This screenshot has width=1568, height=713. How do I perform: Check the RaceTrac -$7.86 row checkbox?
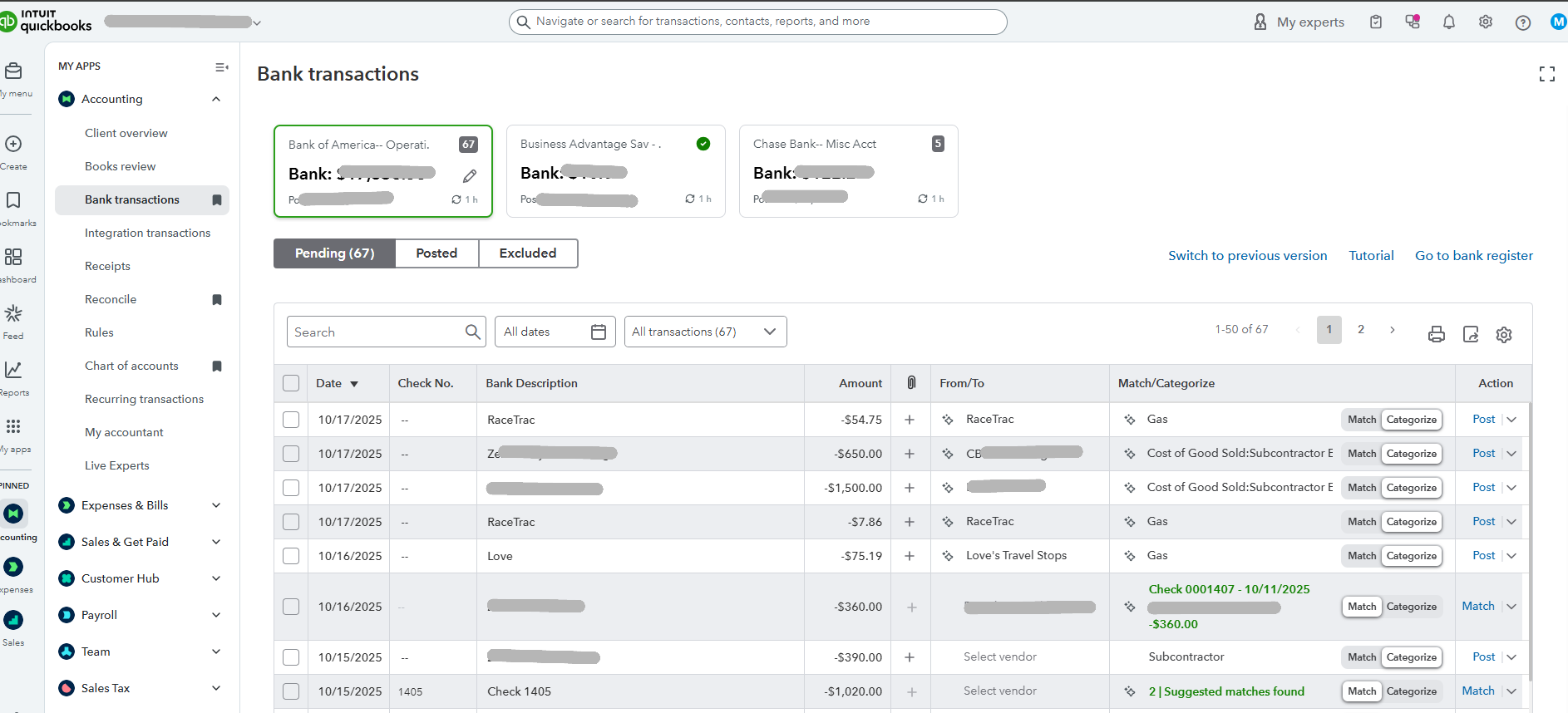(x=291, y=522)
